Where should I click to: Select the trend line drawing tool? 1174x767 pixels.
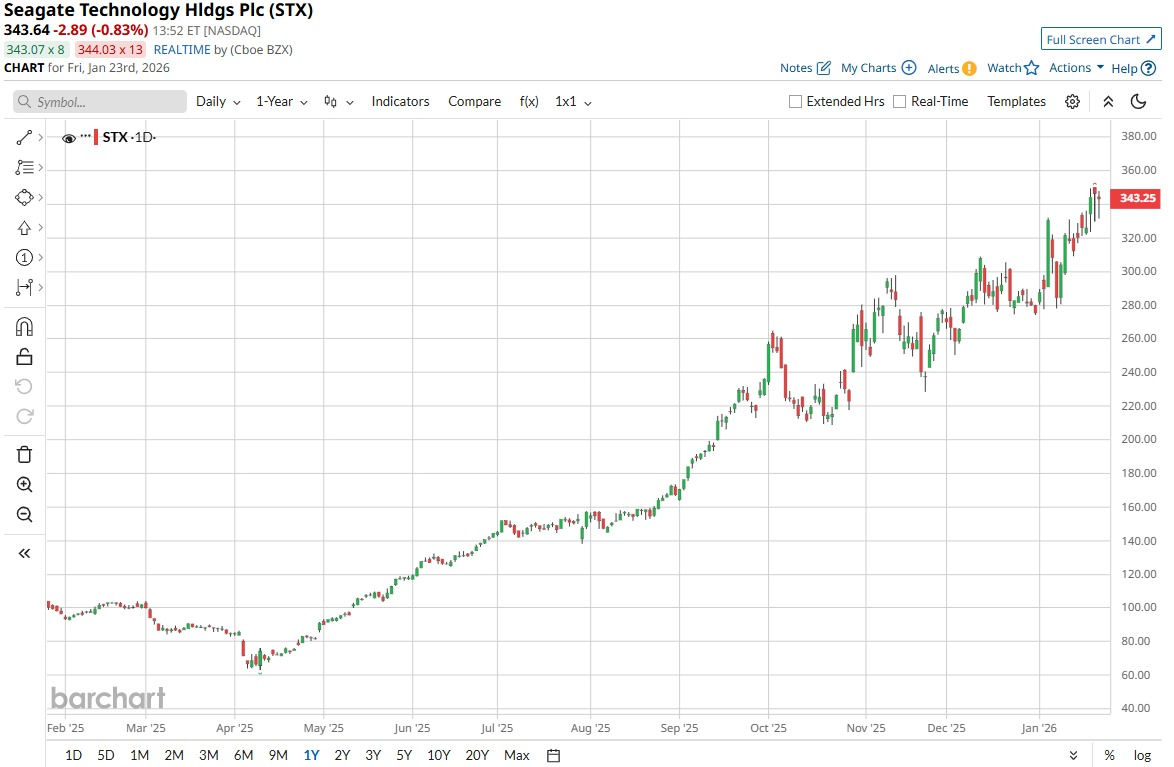24,138
